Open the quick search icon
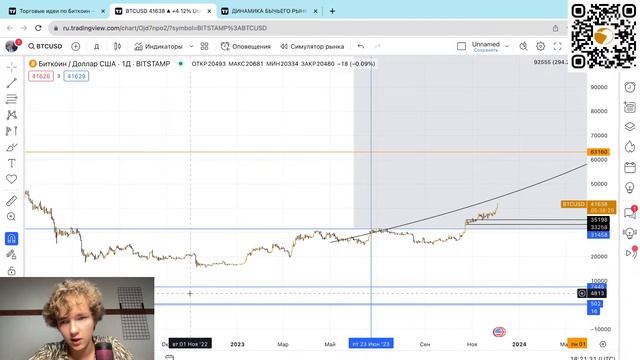 tap(523, 47)
